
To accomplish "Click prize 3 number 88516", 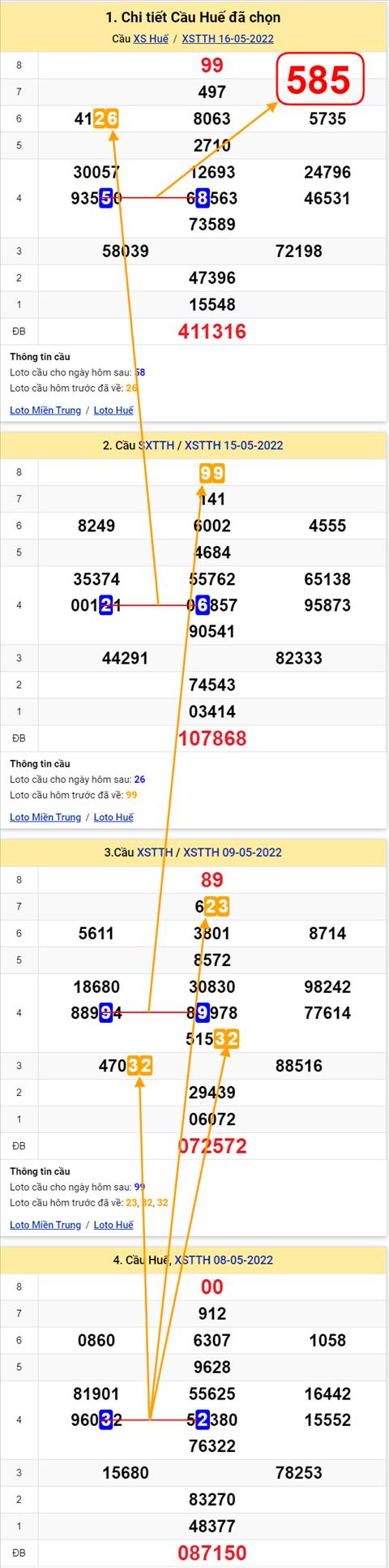I will [x=299, y=1067].
